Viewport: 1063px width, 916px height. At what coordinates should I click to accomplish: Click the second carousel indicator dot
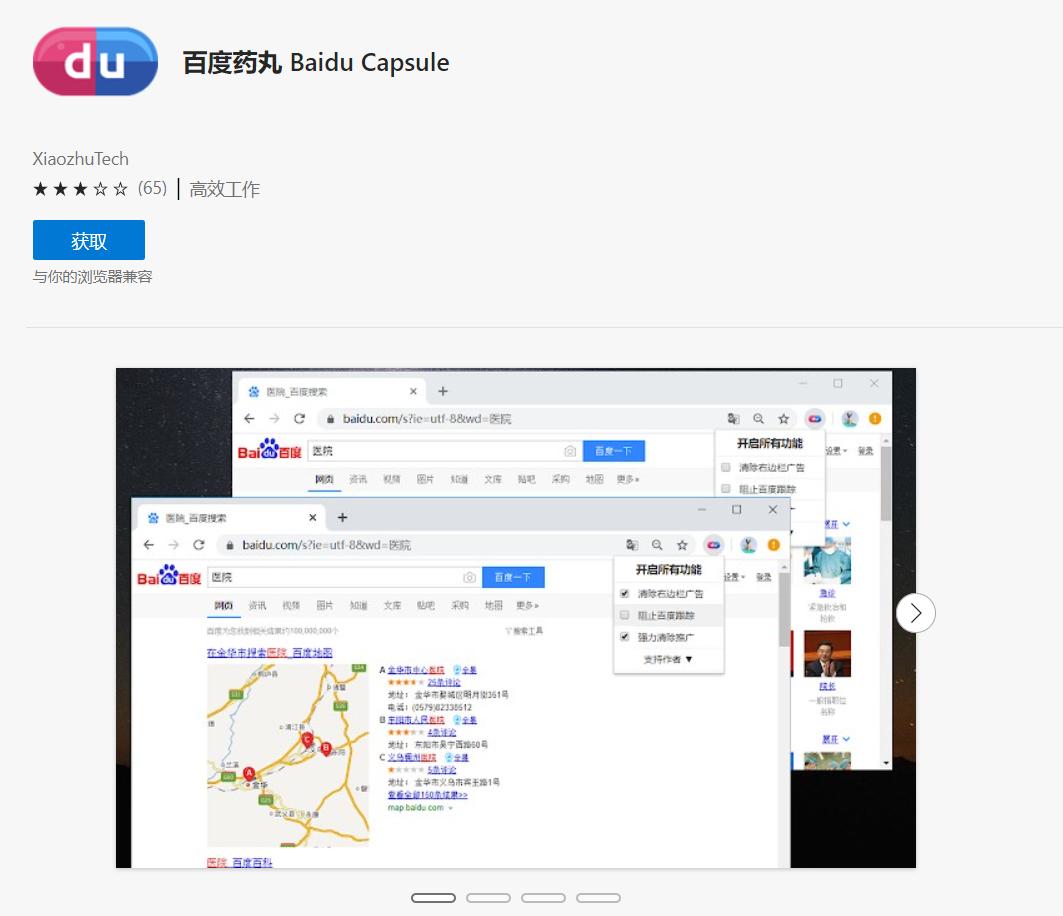click(488, 898)
